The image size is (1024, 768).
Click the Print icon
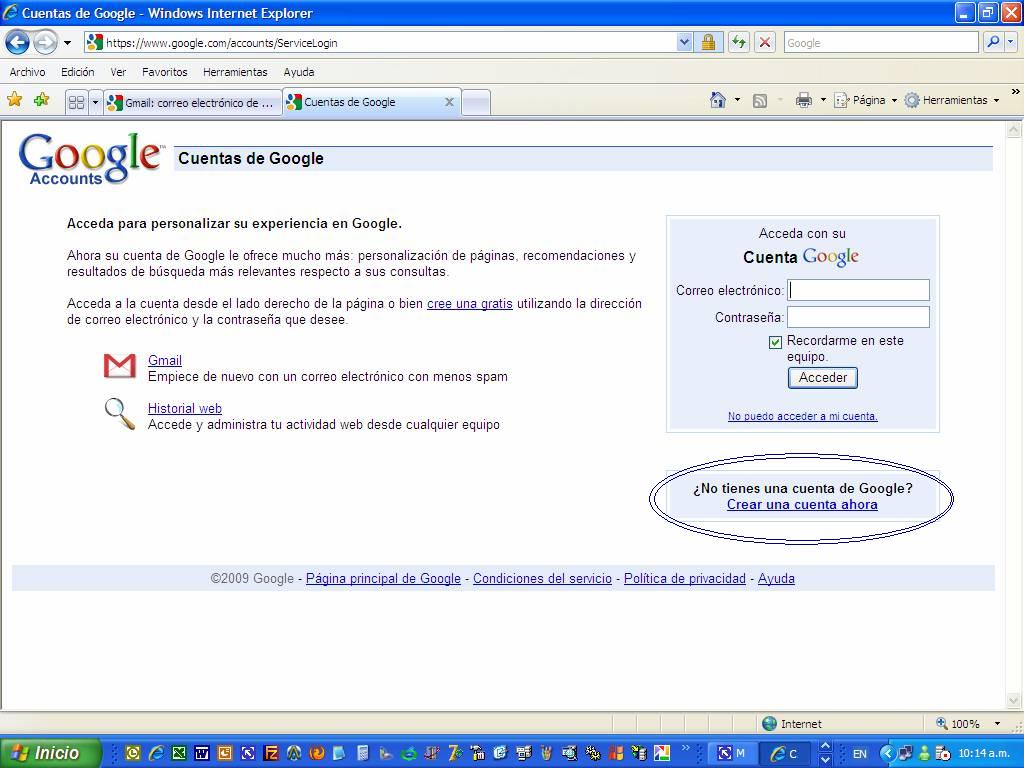(804, 100)
